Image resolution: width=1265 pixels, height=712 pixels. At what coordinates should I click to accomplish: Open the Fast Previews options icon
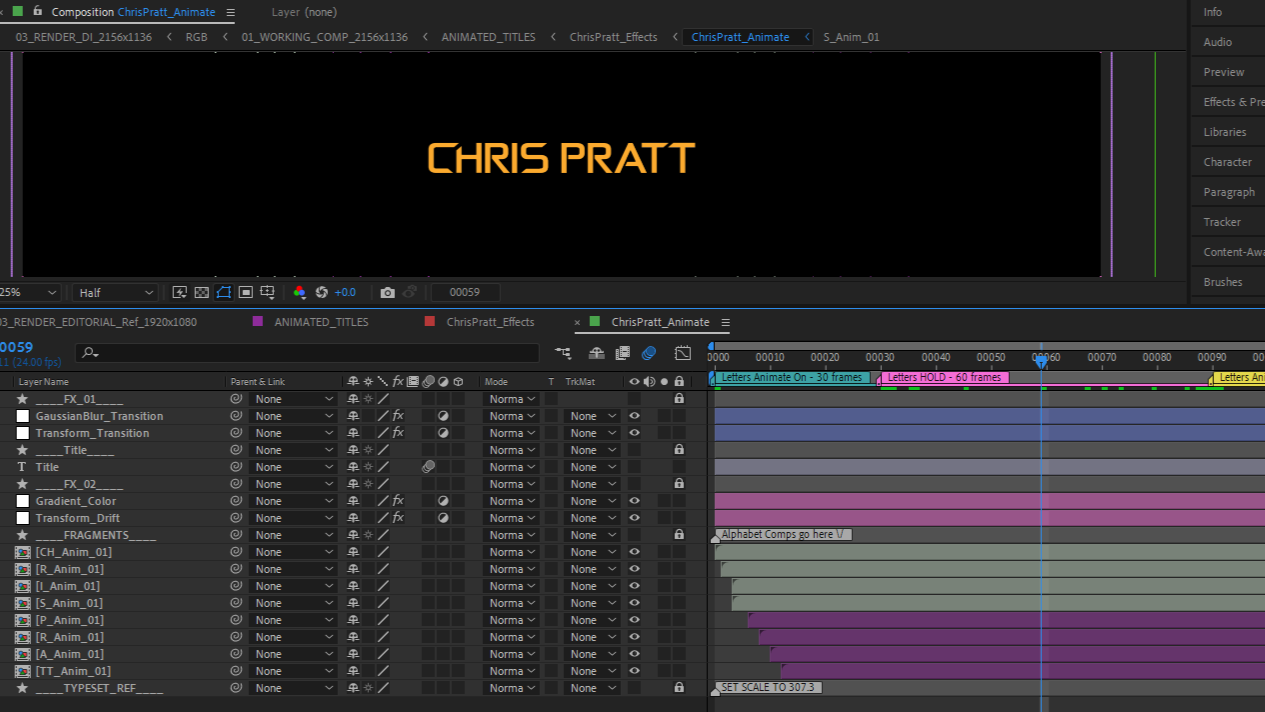coord(179,292)
